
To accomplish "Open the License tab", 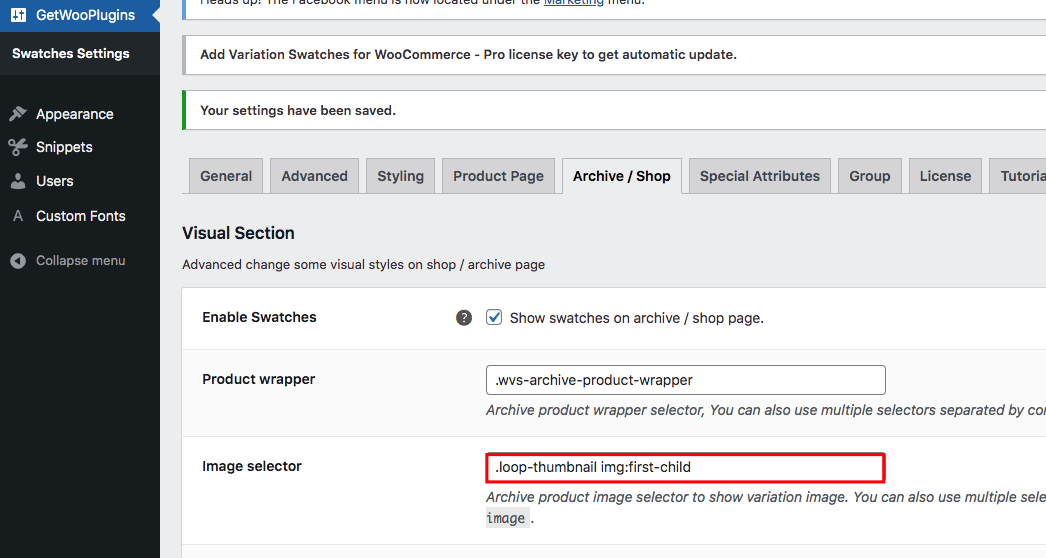I will (x=945, y=176).
